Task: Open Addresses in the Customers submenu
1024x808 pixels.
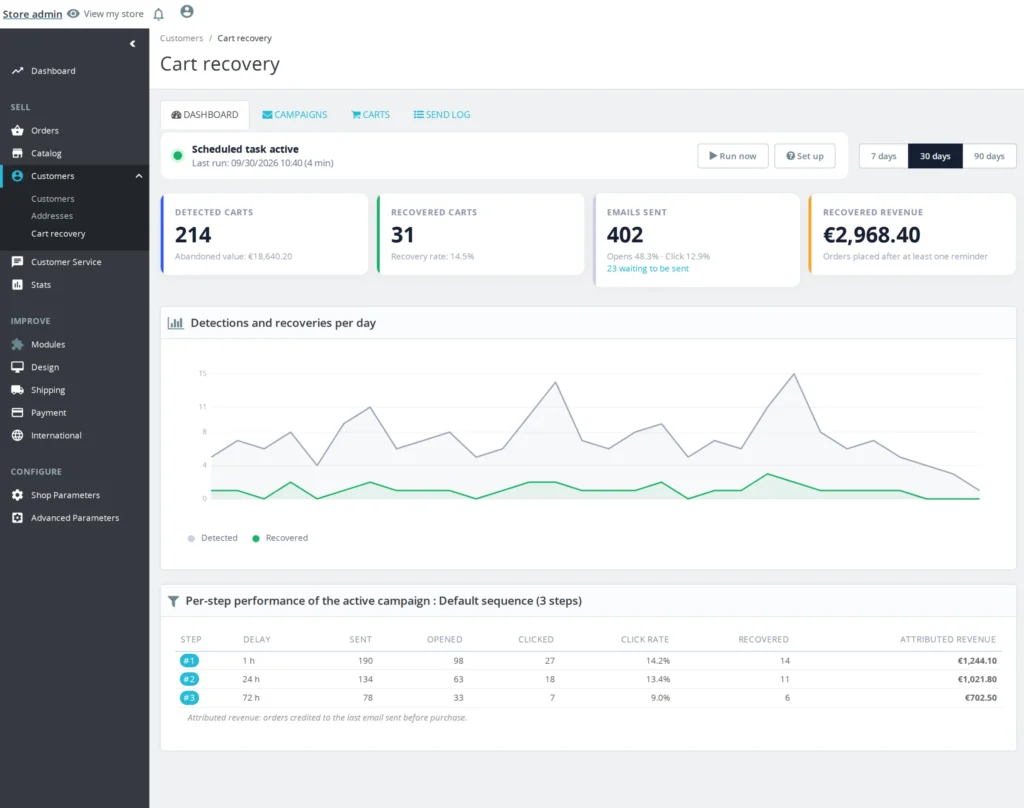Action: click(52, 216)
